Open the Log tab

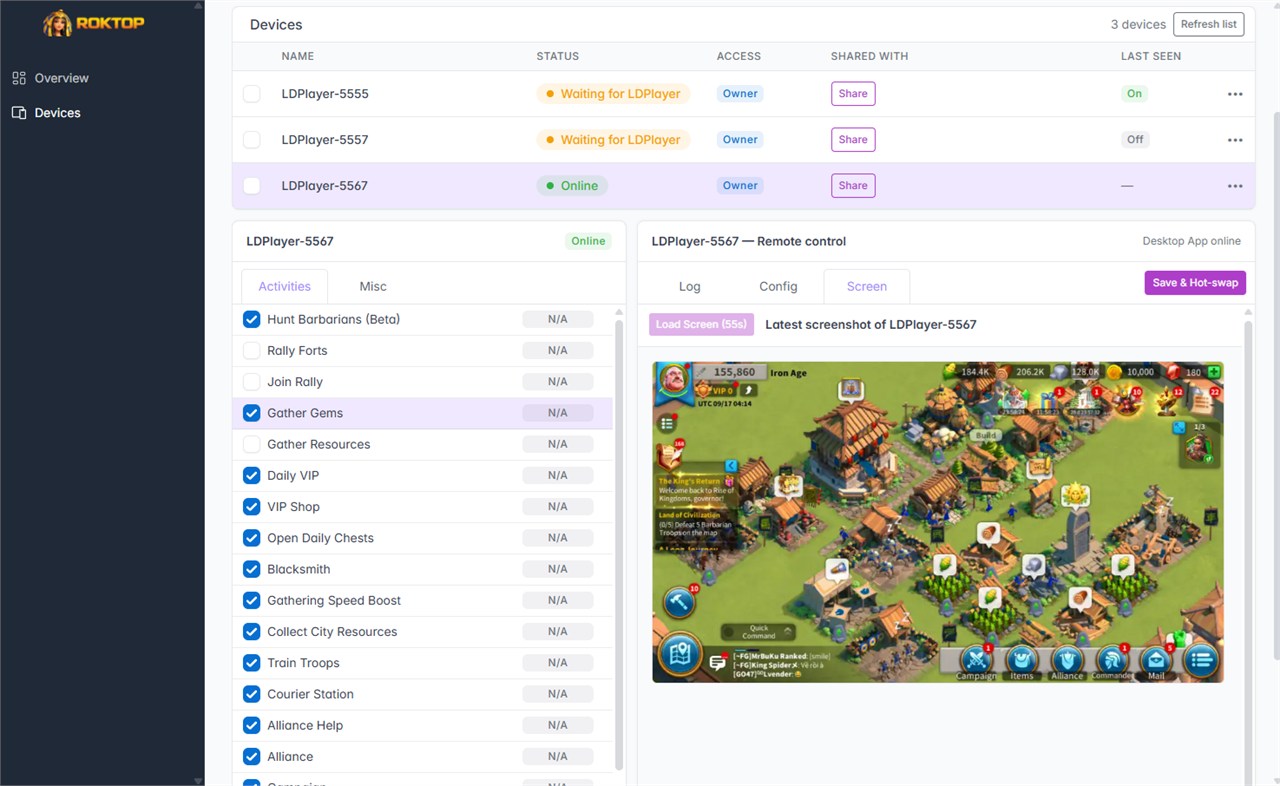[x=690, y=286]
